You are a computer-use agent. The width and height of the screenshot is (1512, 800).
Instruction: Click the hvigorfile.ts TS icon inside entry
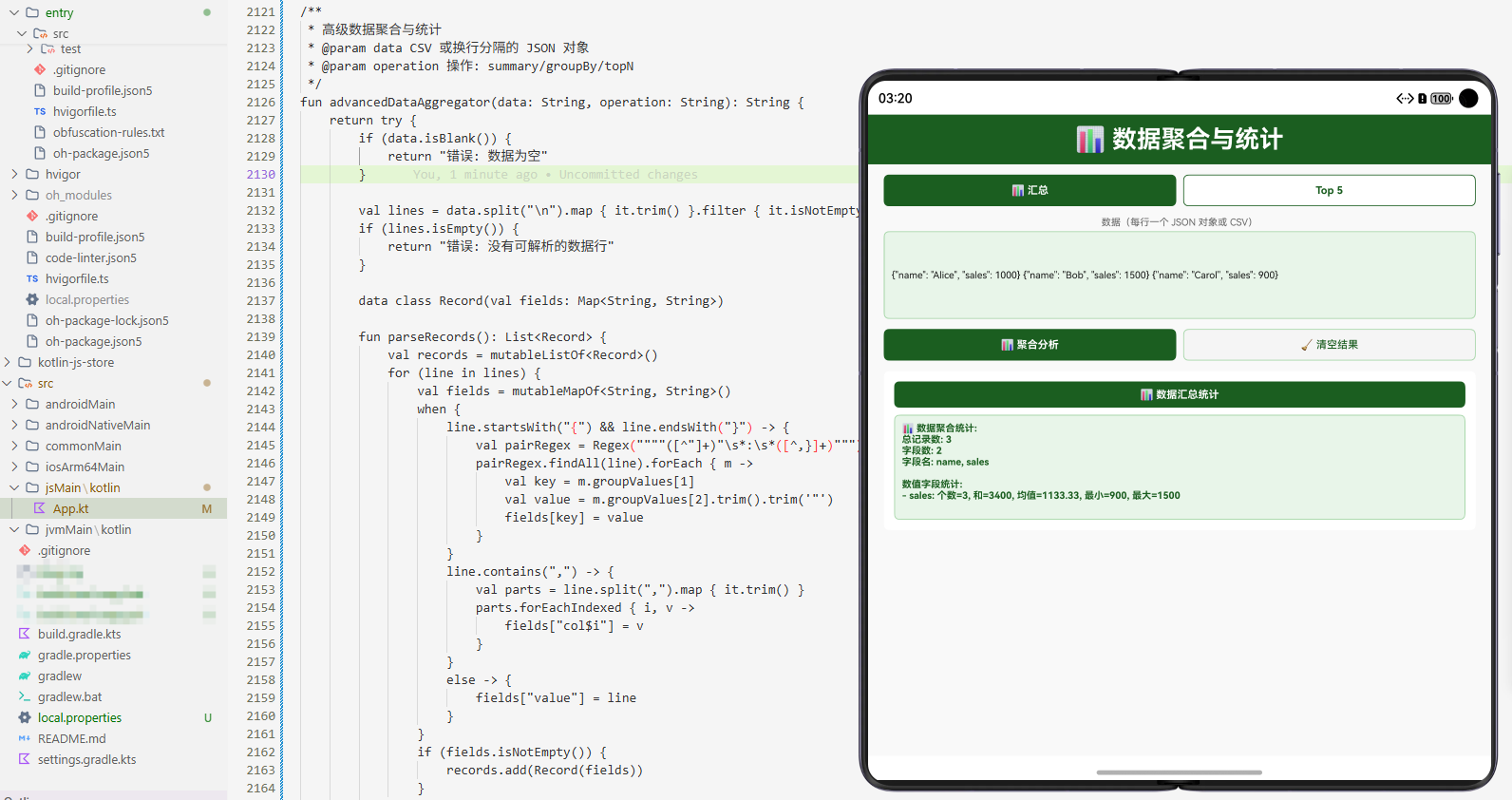point(40,111)
